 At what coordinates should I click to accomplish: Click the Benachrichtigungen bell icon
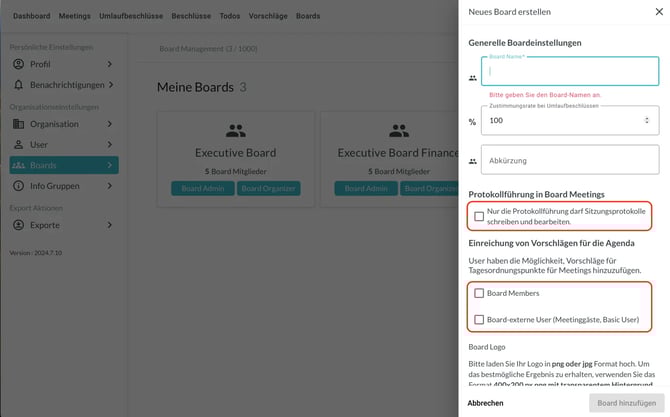[x=19, y=85]
